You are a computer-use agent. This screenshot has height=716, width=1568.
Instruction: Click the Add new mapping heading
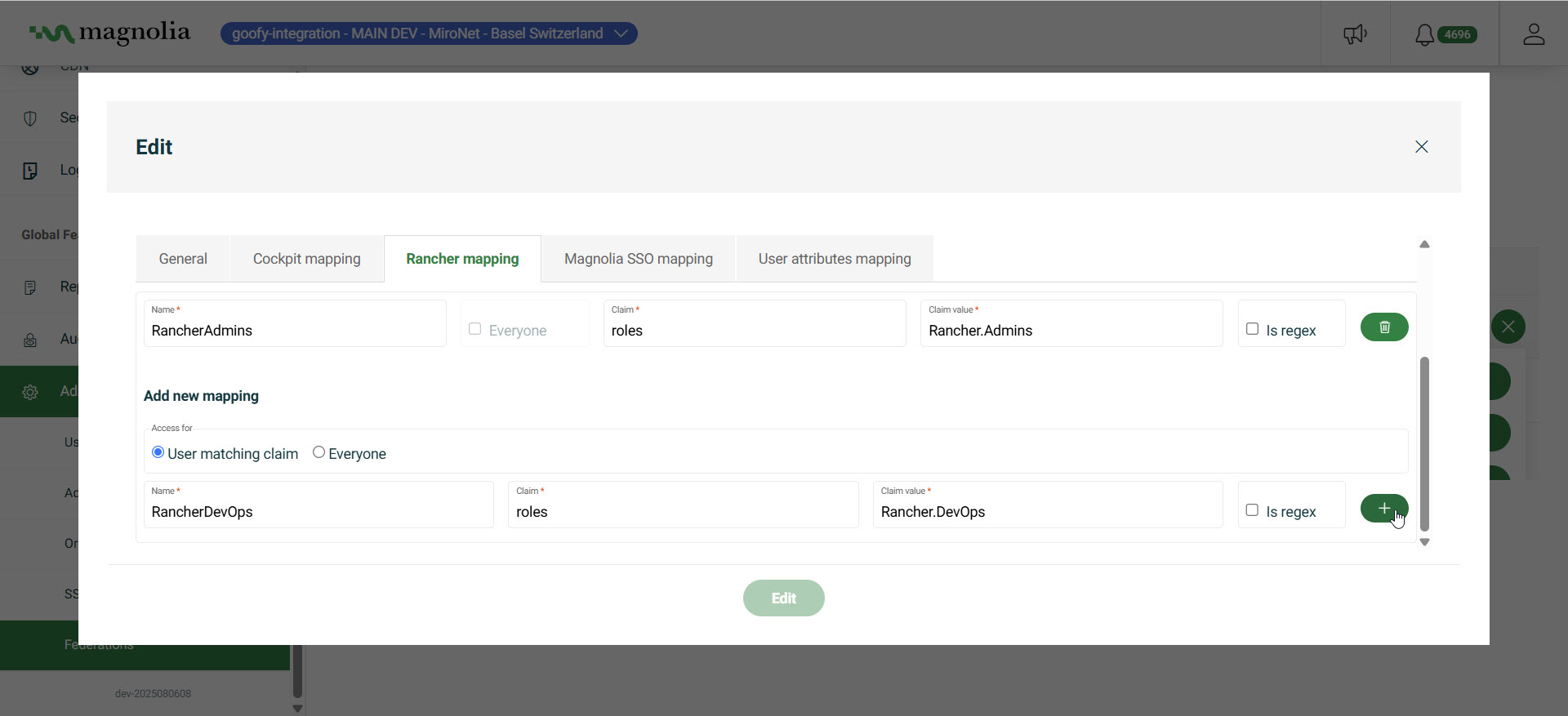(201, 396)
